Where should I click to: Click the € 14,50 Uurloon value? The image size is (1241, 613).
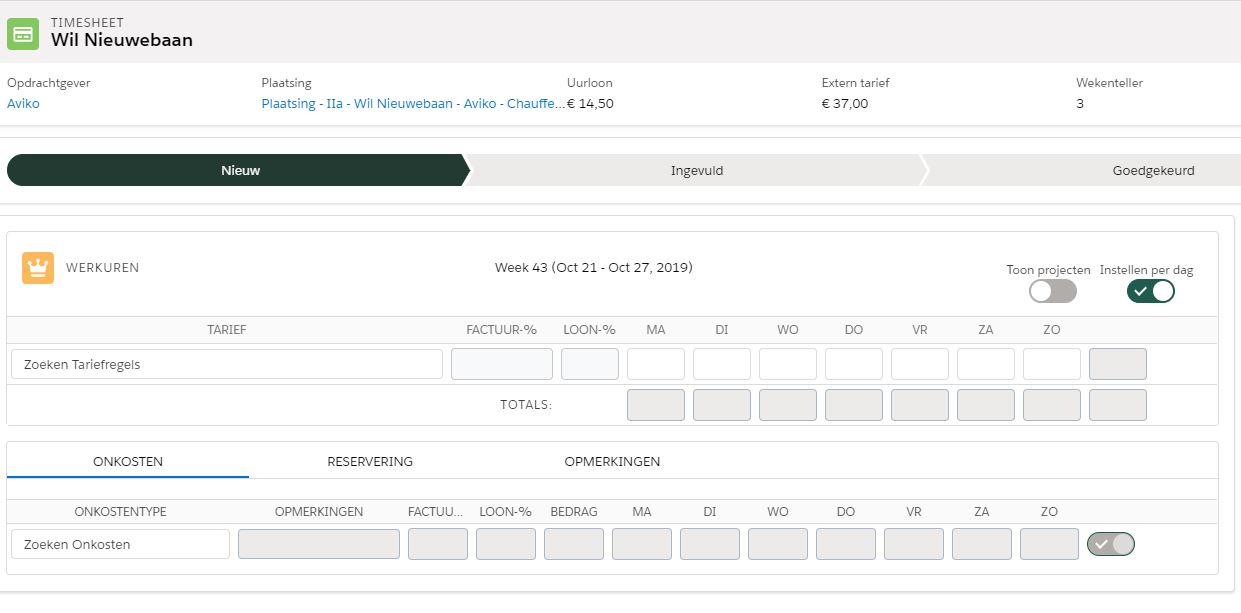click(x=590, y=103)
